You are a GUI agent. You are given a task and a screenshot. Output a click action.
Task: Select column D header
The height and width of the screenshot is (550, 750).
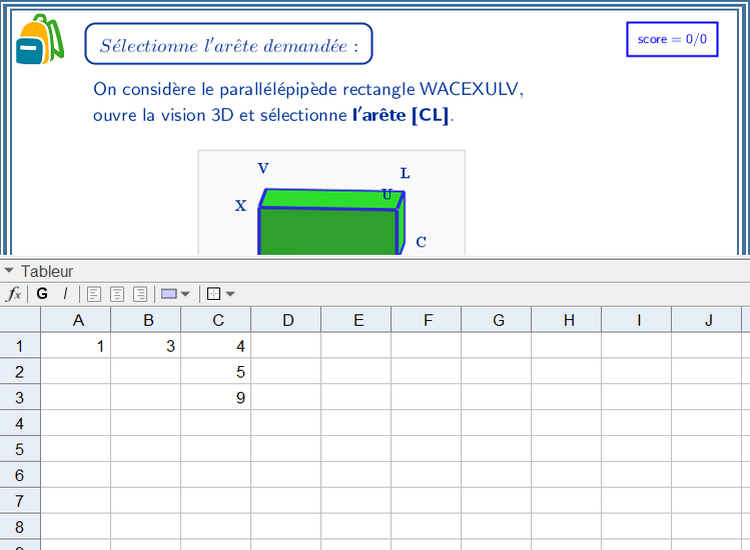286,319
